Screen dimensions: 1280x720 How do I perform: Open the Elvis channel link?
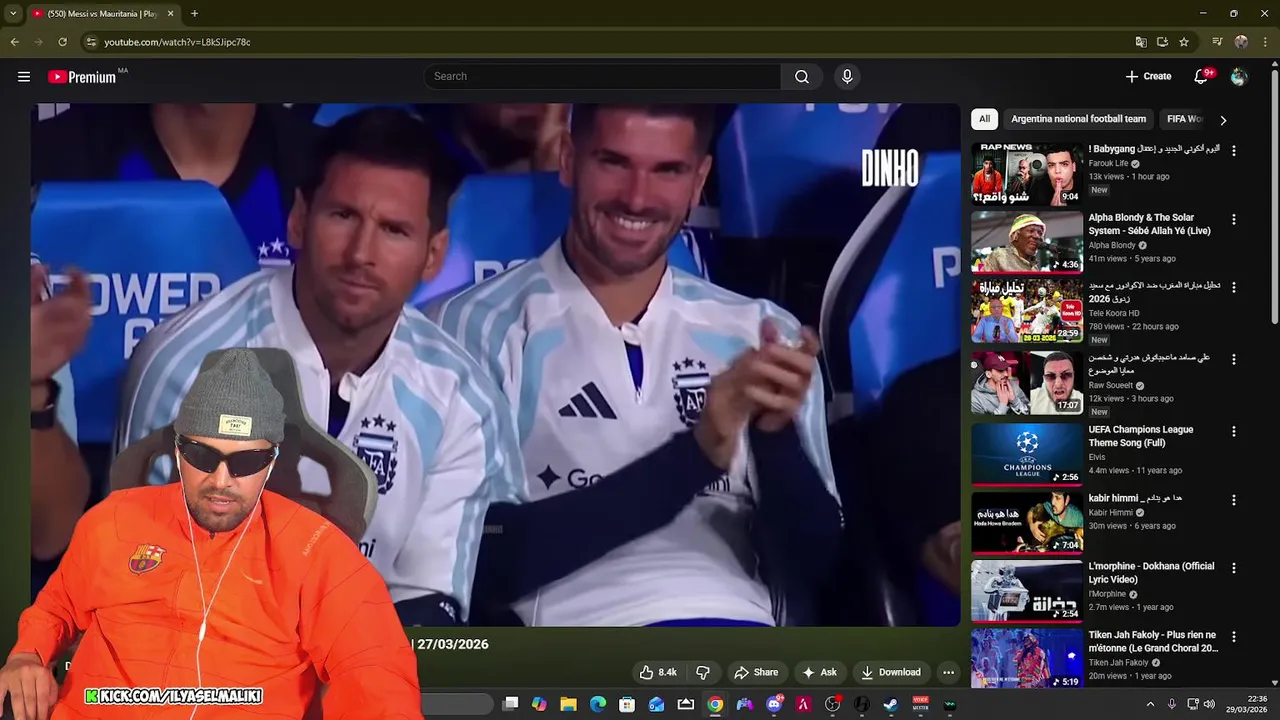[1097, 457]
